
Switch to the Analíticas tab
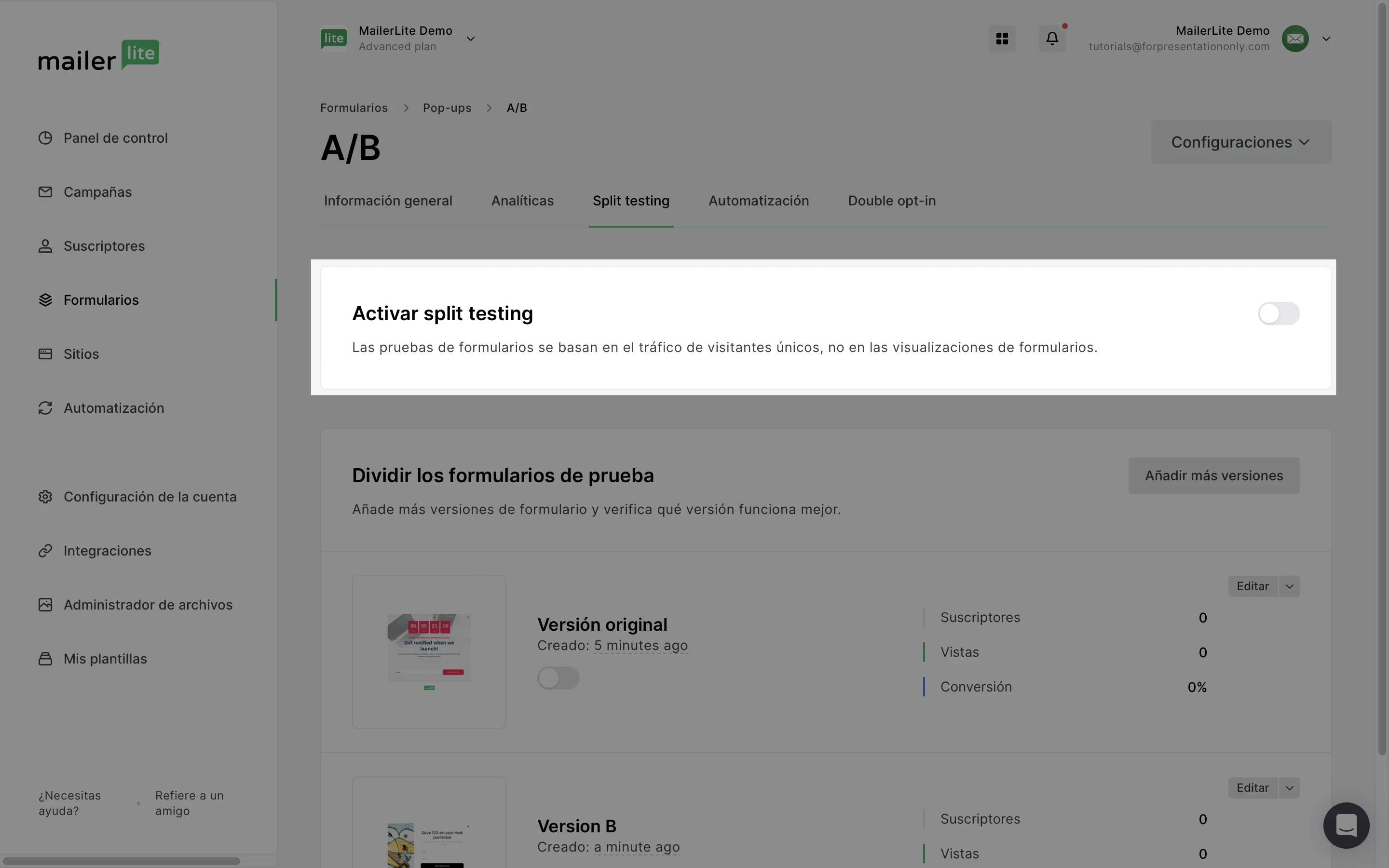pyautogui.click(x=522, y=201)
